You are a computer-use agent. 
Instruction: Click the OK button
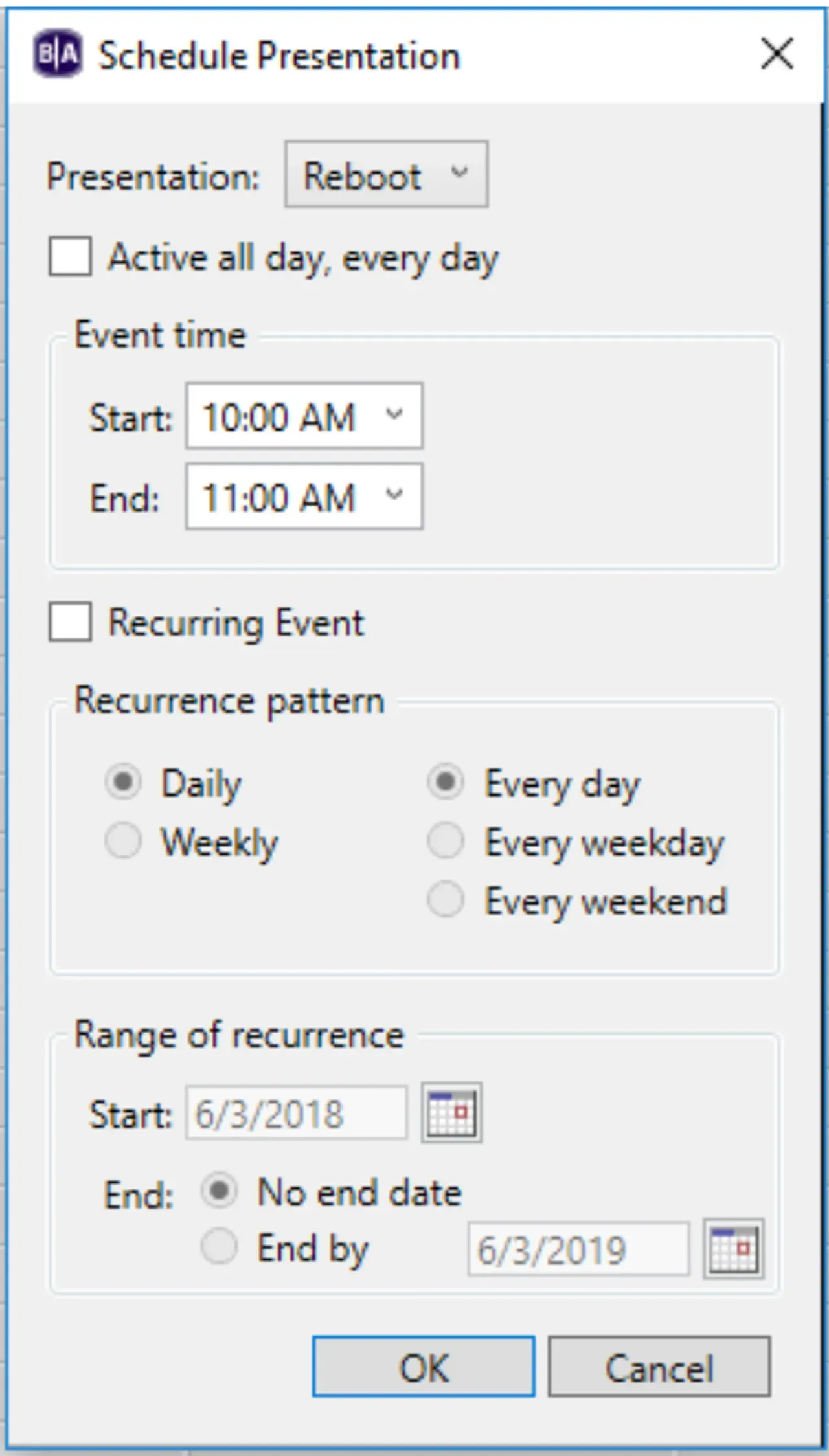(424, 1367)
